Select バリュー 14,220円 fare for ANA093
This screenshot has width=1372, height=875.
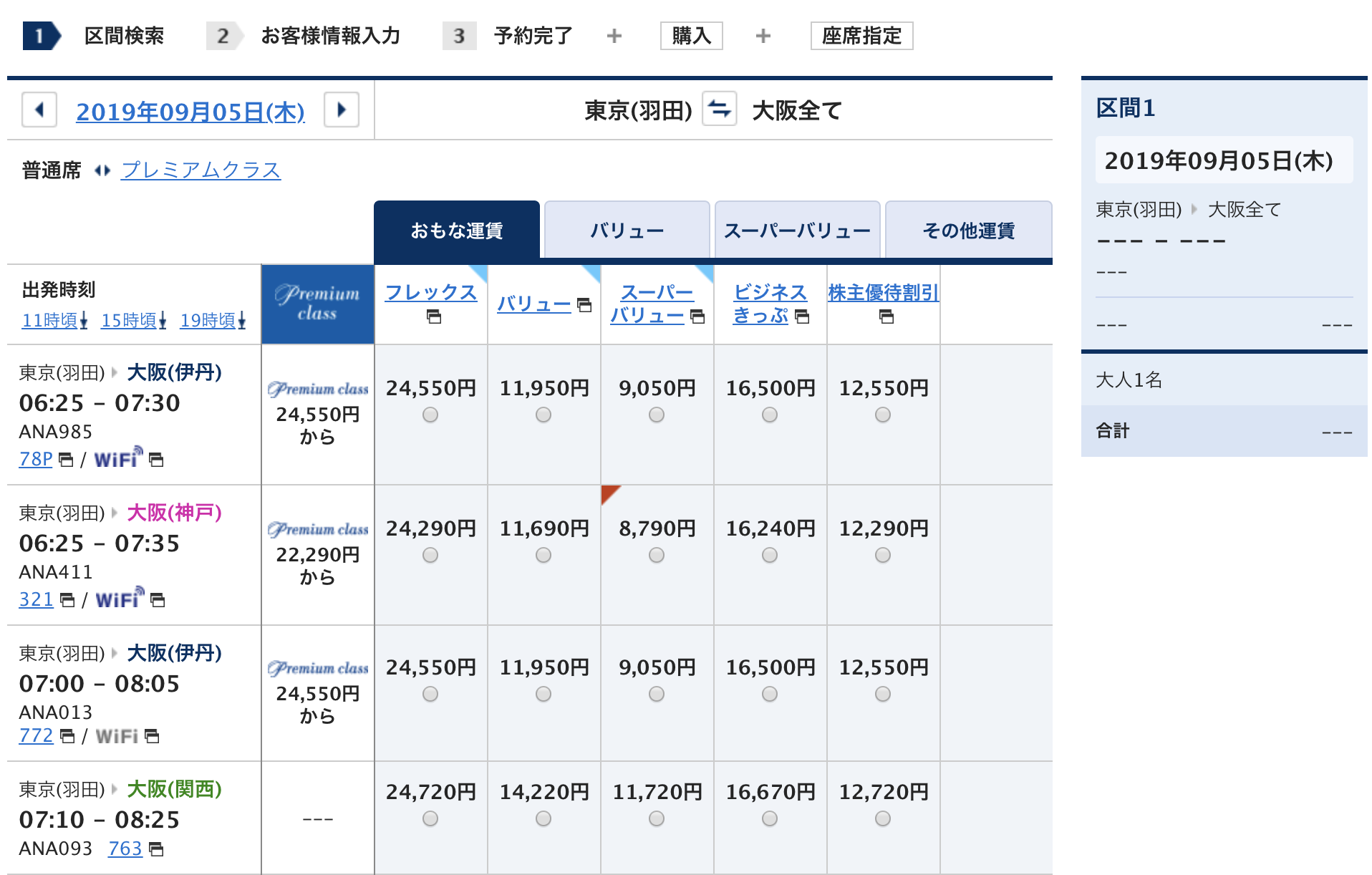544,818
